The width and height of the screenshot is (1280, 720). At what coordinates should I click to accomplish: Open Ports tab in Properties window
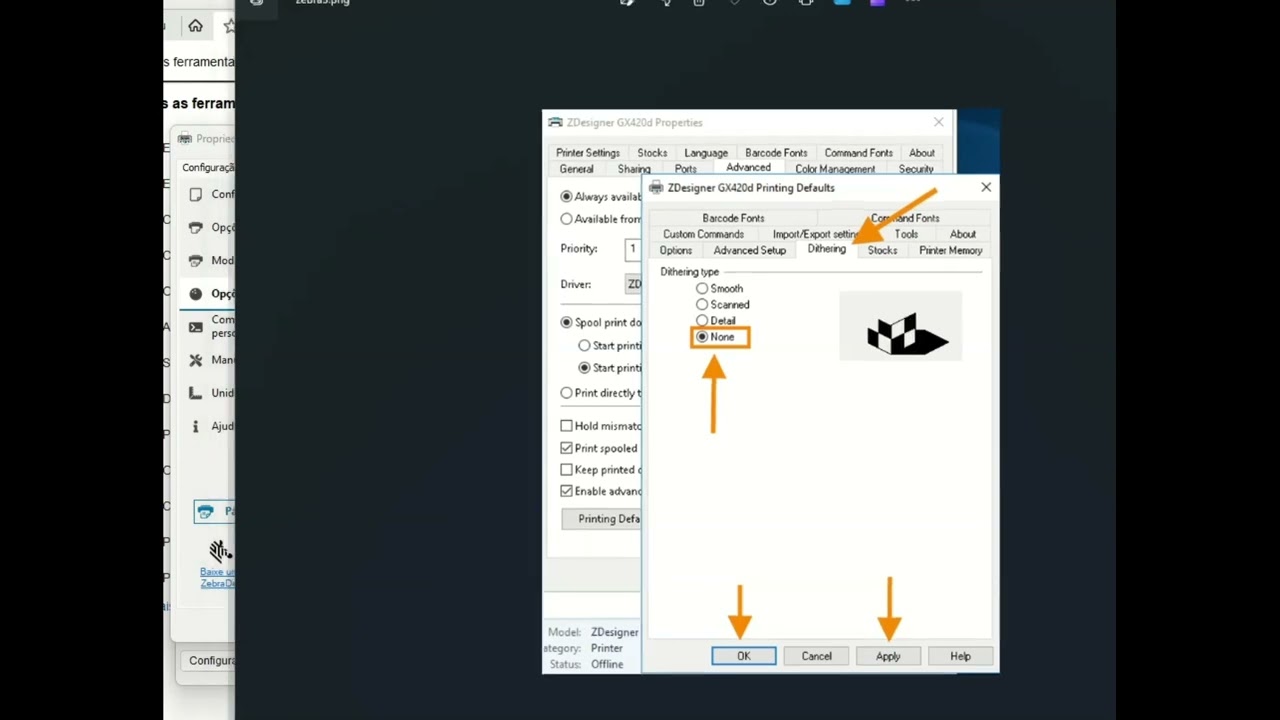[685, 169]
